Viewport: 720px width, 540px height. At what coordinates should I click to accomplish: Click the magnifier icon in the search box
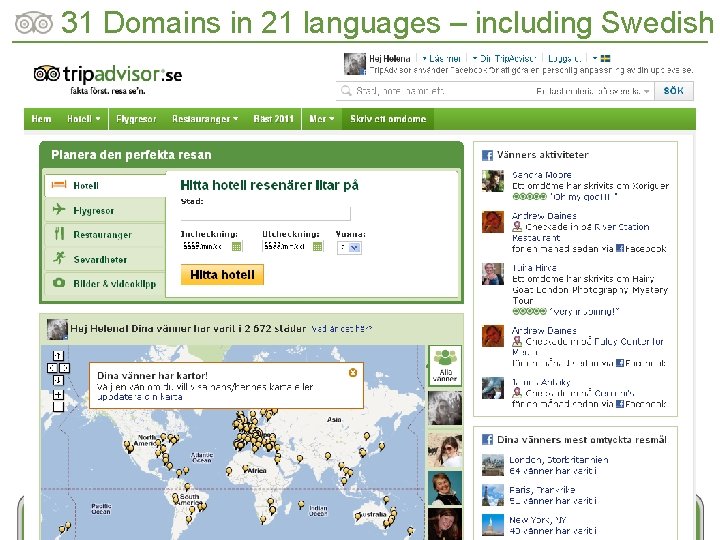pyautogui.click(x=346, y=91)
